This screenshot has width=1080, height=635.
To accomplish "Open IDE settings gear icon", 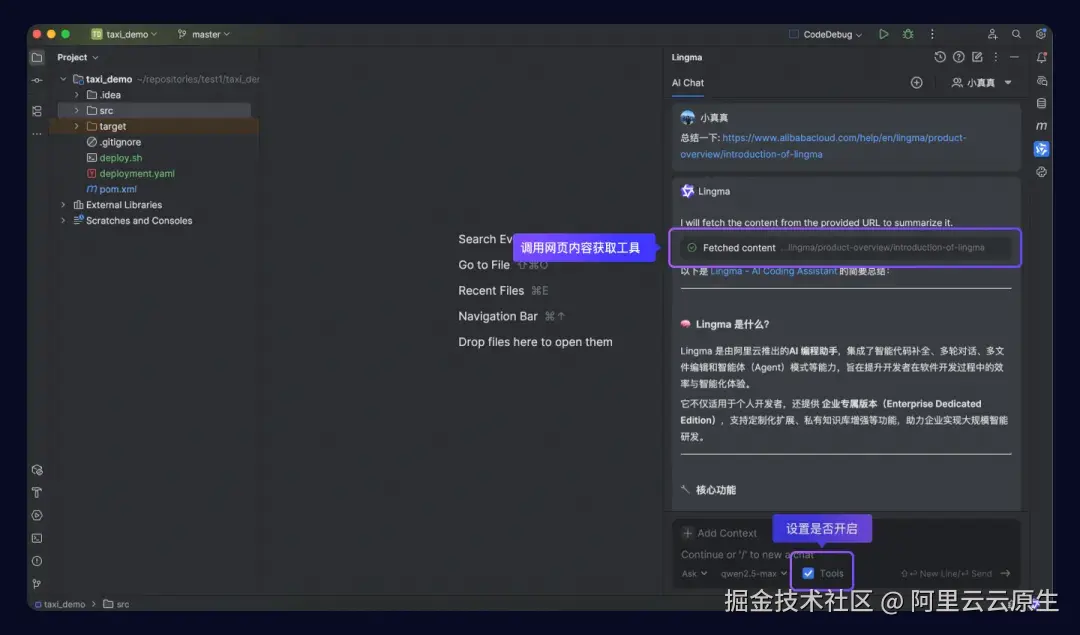I will pos(1041,34).
